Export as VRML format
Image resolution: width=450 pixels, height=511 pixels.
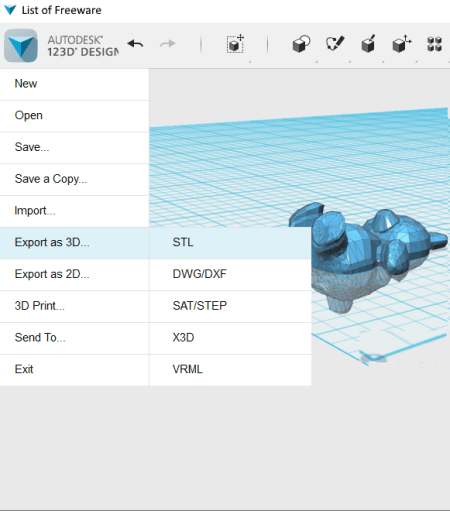click(230, 370)
